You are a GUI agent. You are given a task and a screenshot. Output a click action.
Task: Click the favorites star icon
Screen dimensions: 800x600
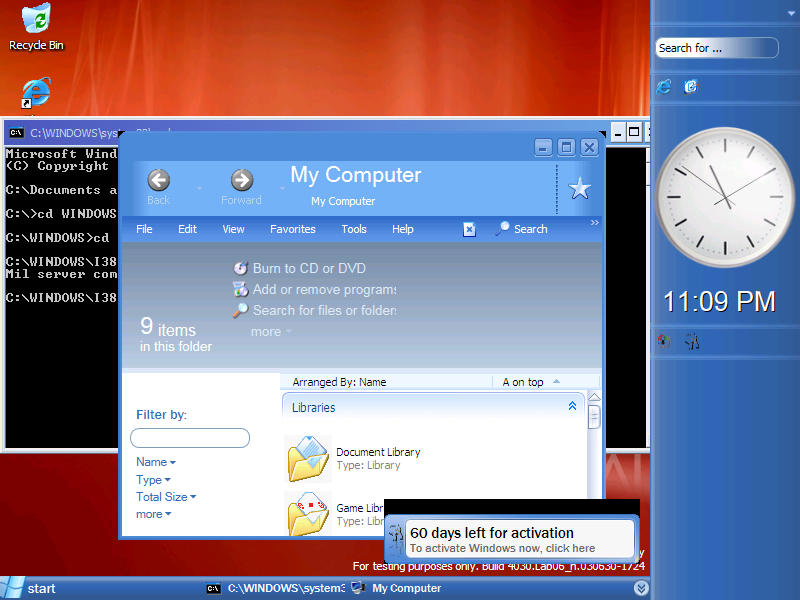click(580, 189)
